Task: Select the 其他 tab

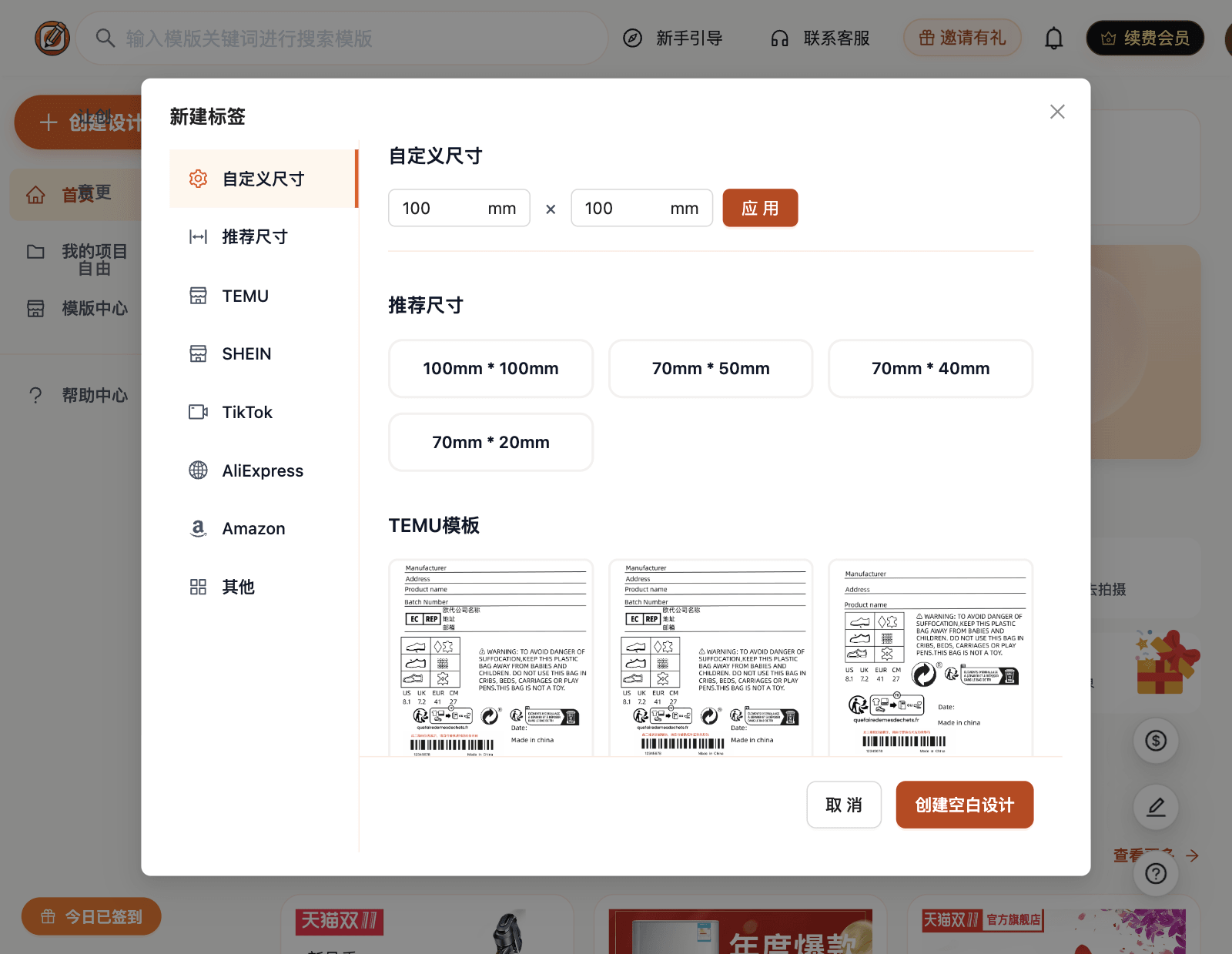Action: point(264,587)
